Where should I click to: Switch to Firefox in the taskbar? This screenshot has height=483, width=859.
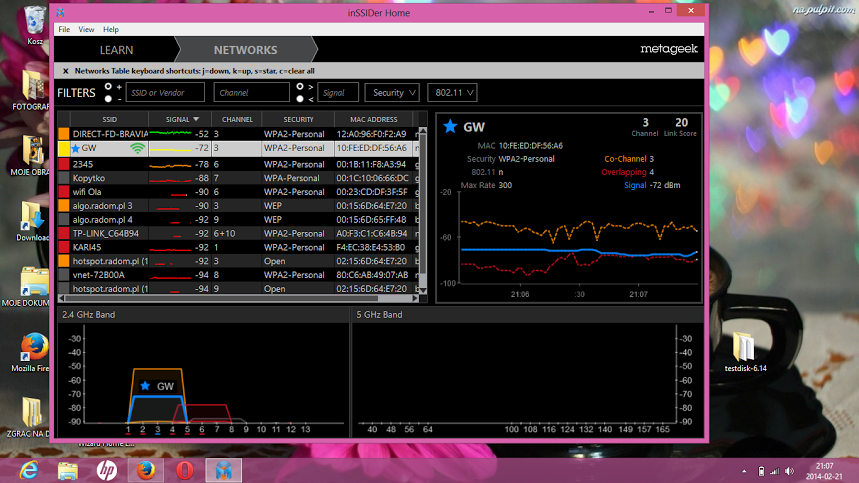pyautogui.click(x=146, y=470)
